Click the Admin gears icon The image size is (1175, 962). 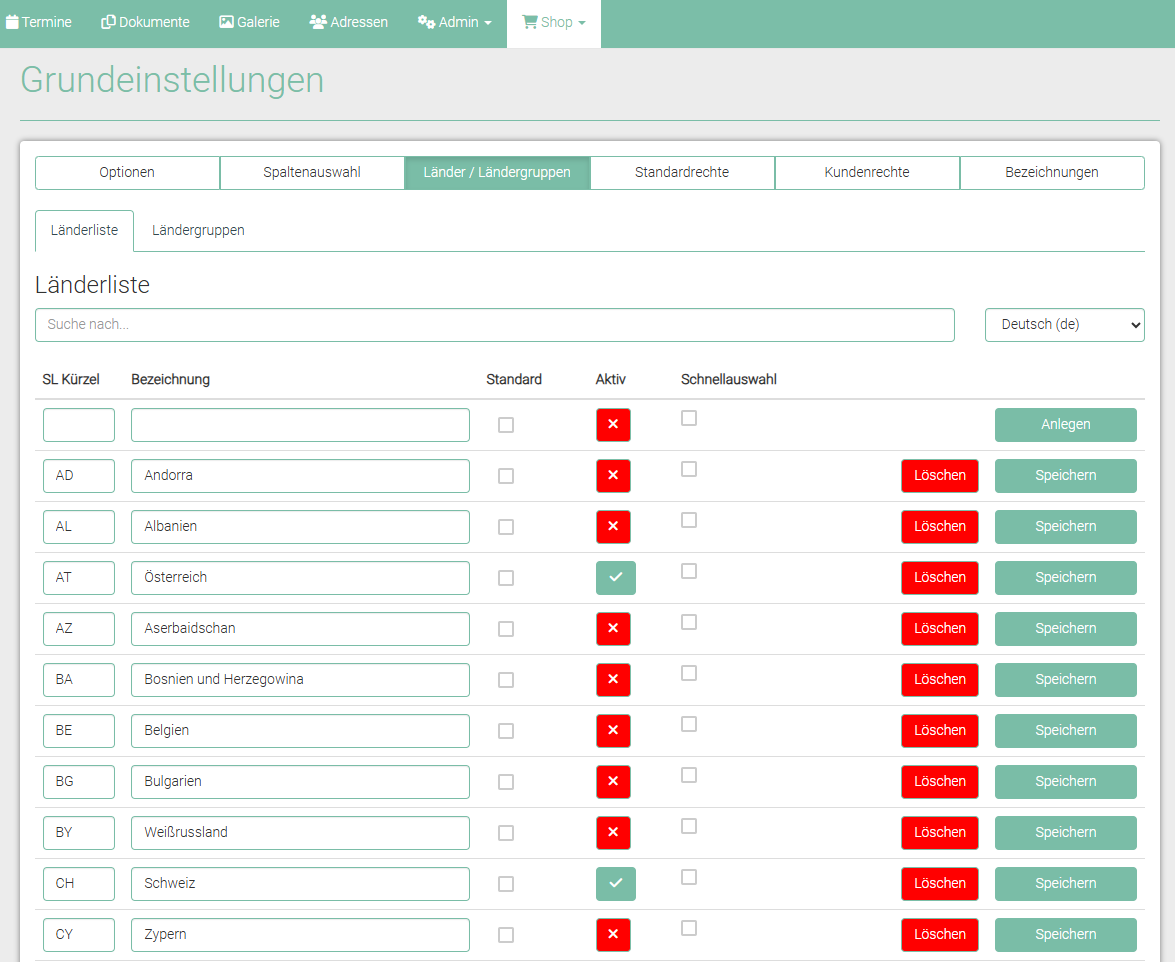coord(426,22)
